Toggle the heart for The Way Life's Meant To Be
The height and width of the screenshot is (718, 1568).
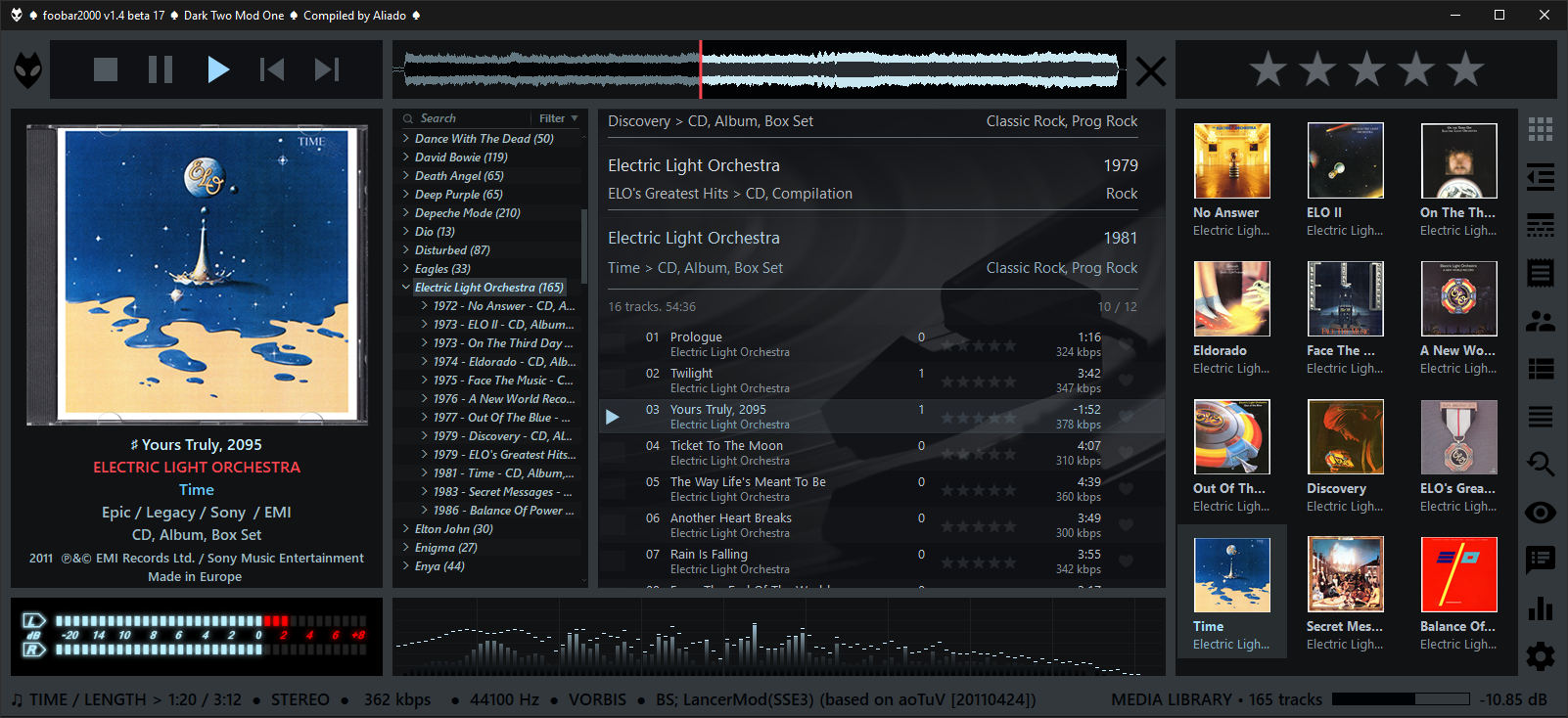pyautogui.click(x=1126, y=489)
